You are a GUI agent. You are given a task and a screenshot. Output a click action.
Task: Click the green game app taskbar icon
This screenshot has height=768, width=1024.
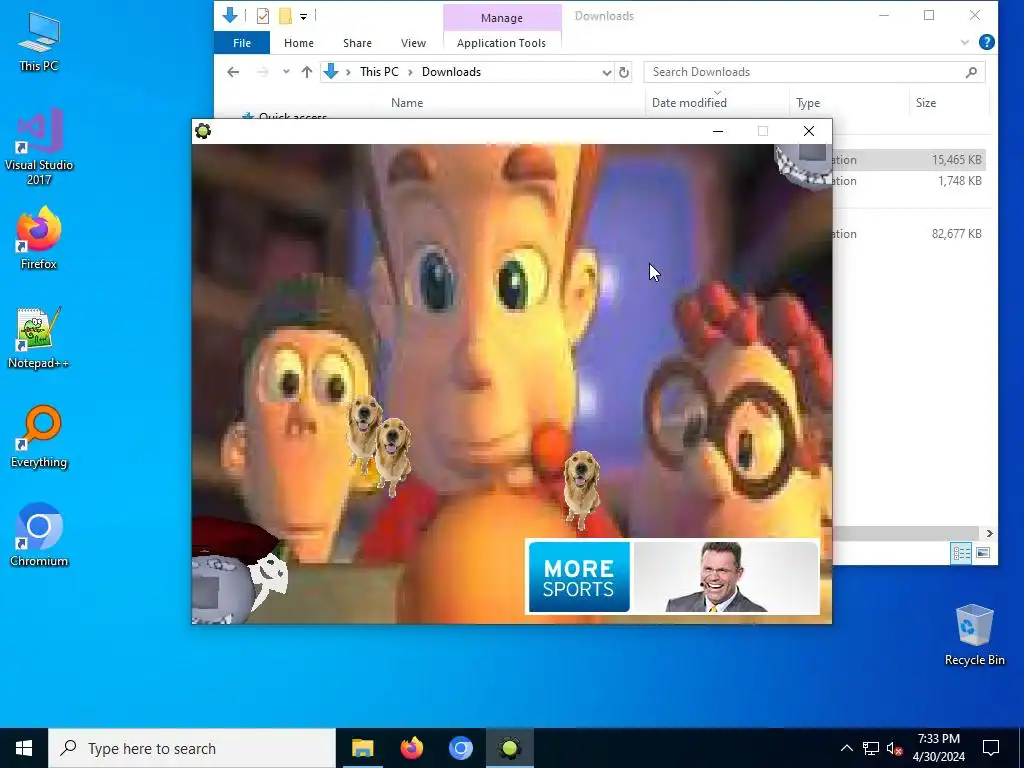point(510,748)
